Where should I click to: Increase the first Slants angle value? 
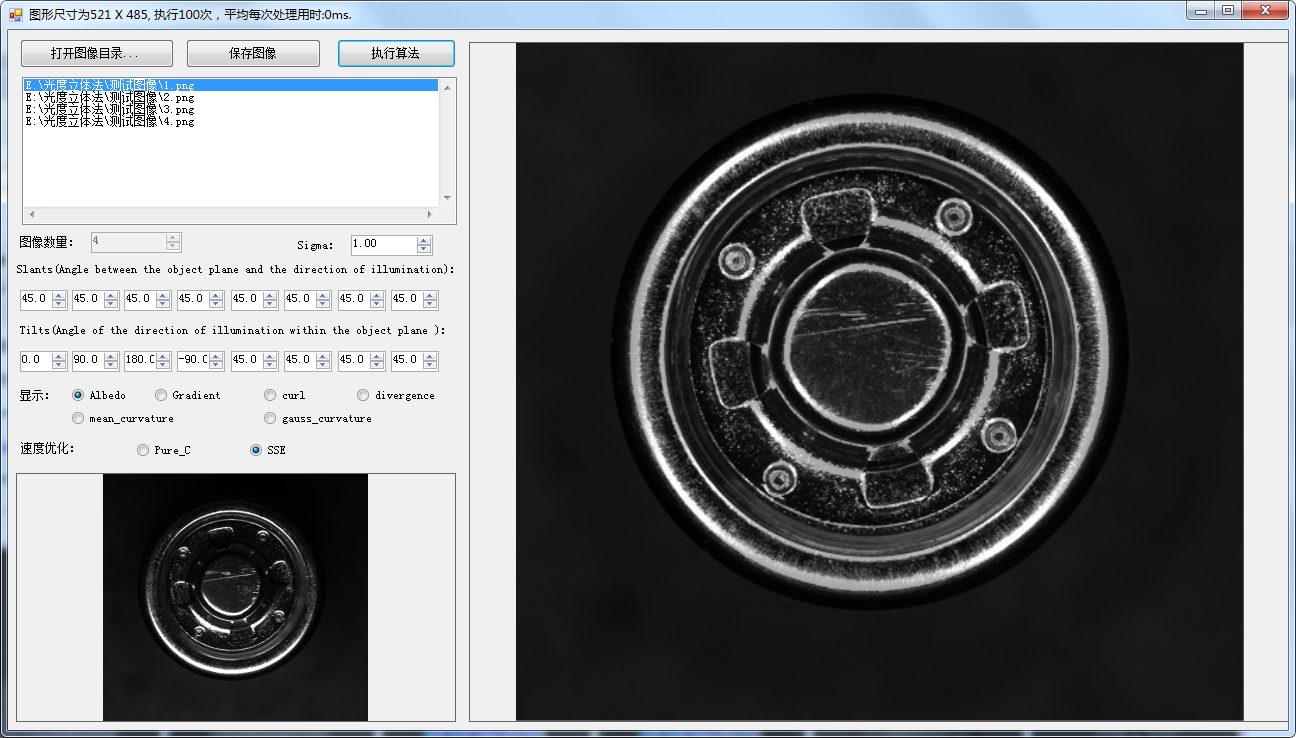[x=58, y=295]
